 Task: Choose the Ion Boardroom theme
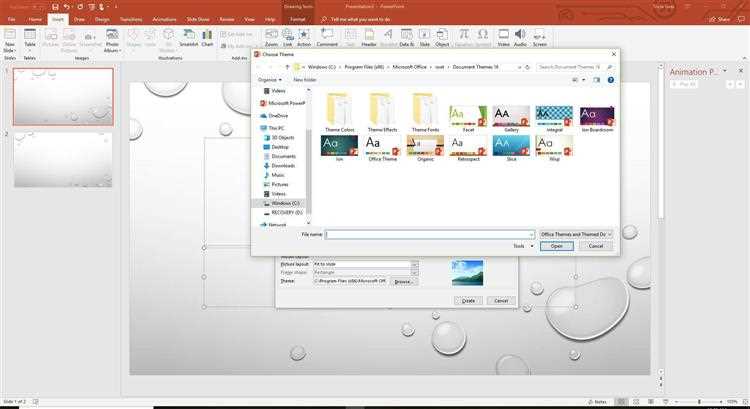(553, 118)
